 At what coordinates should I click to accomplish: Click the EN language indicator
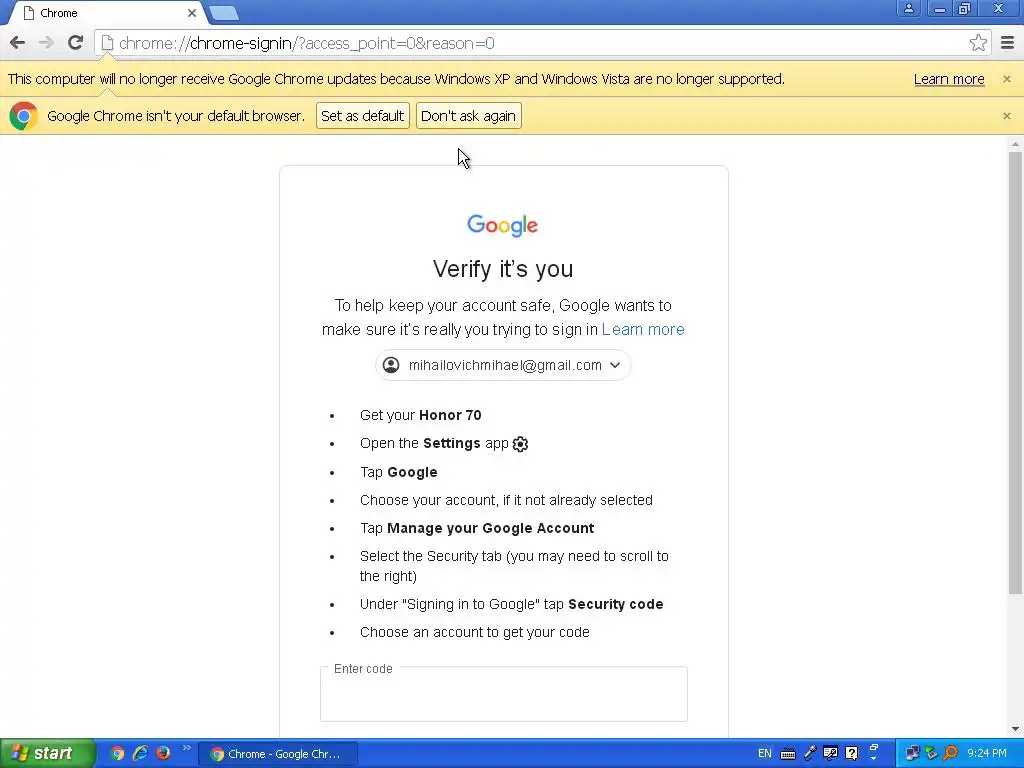(x=764, y=754)
